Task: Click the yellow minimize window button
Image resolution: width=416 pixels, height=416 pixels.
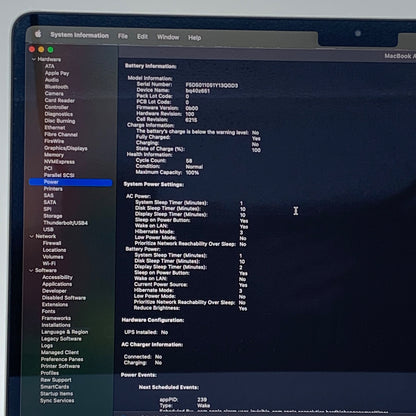Action: pos(41,50)
